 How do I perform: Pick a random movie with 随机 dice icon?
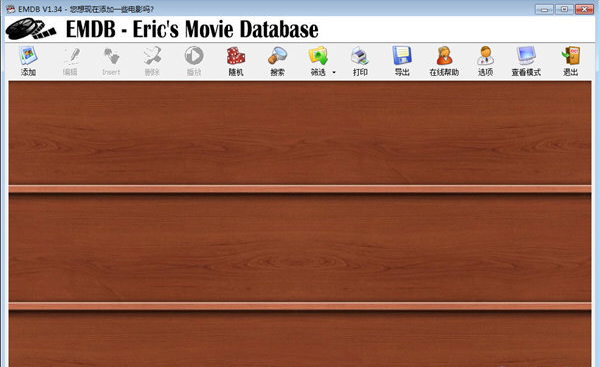(236, 56)
